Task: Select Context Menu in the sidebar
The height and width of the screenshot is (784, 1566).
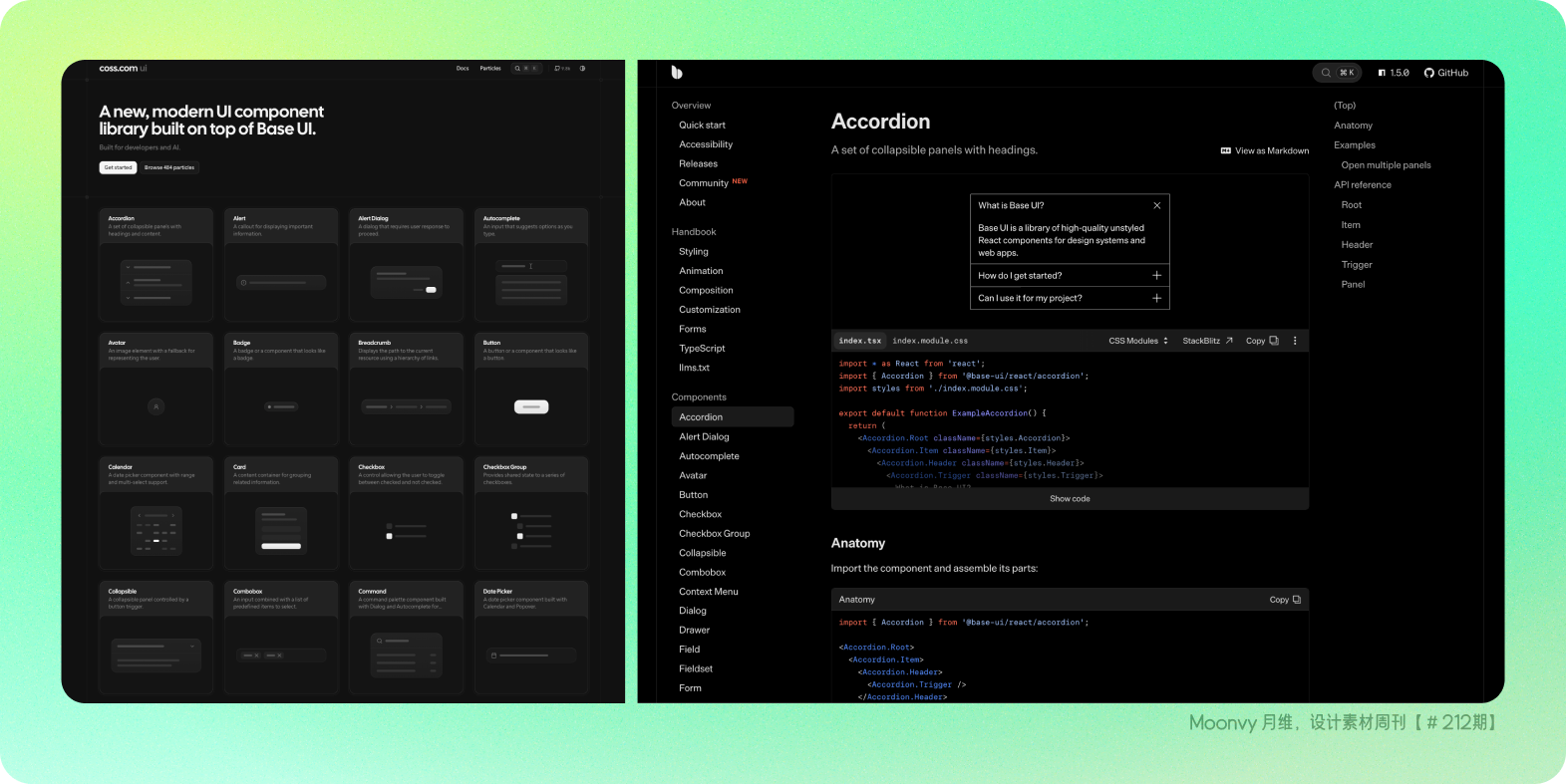Action: click(709, 592)
